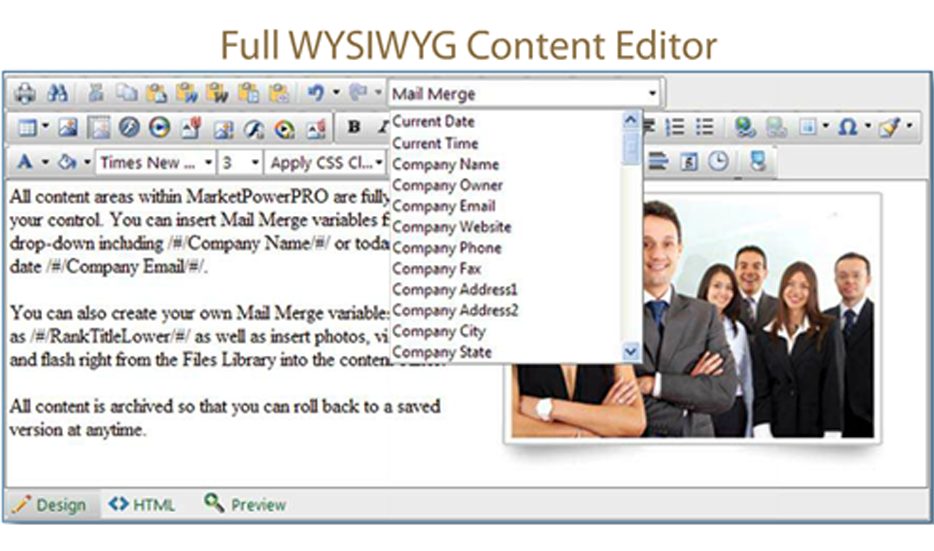Open the background color dropdown arrow
934x551 pixels.
(87, 161)
